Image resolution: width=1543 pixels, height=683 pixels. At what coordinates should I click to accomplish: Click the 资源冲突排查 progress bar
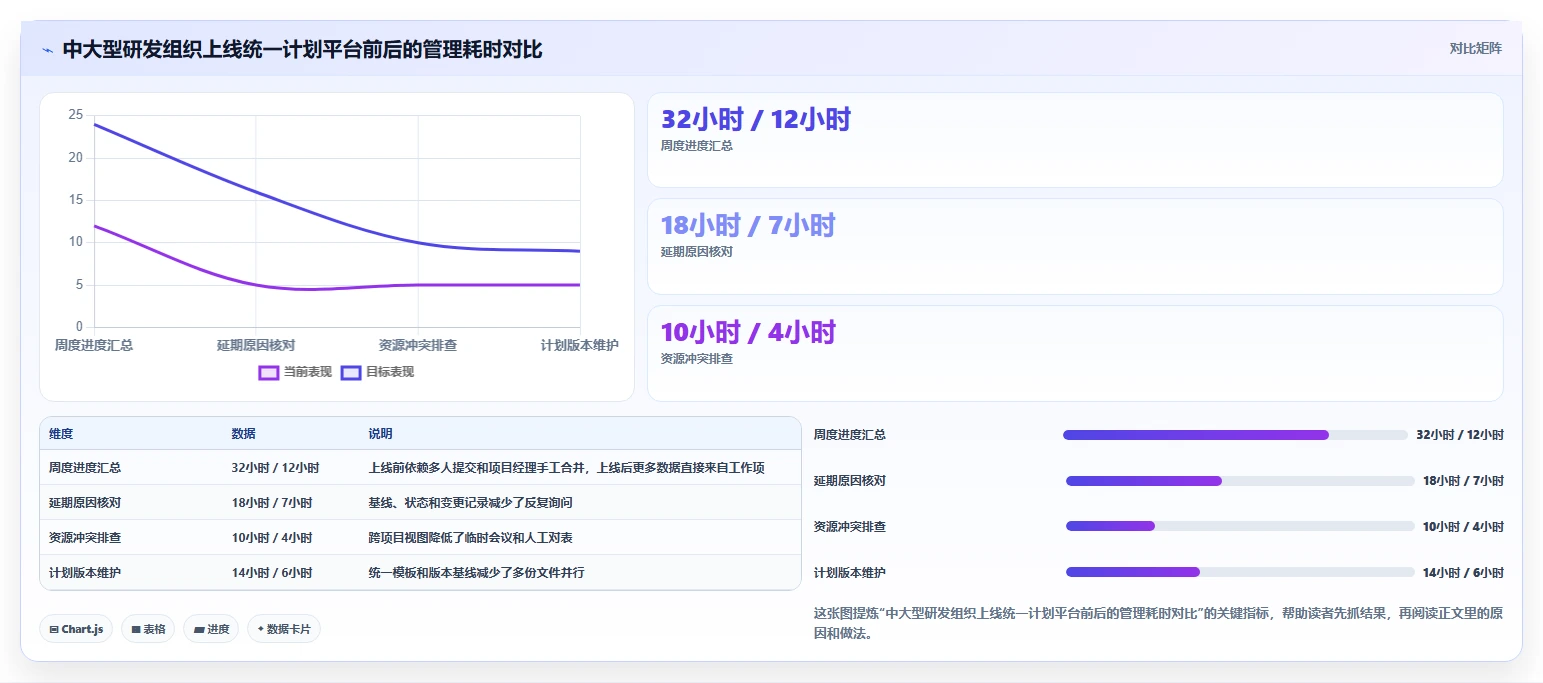(1240, 526)
